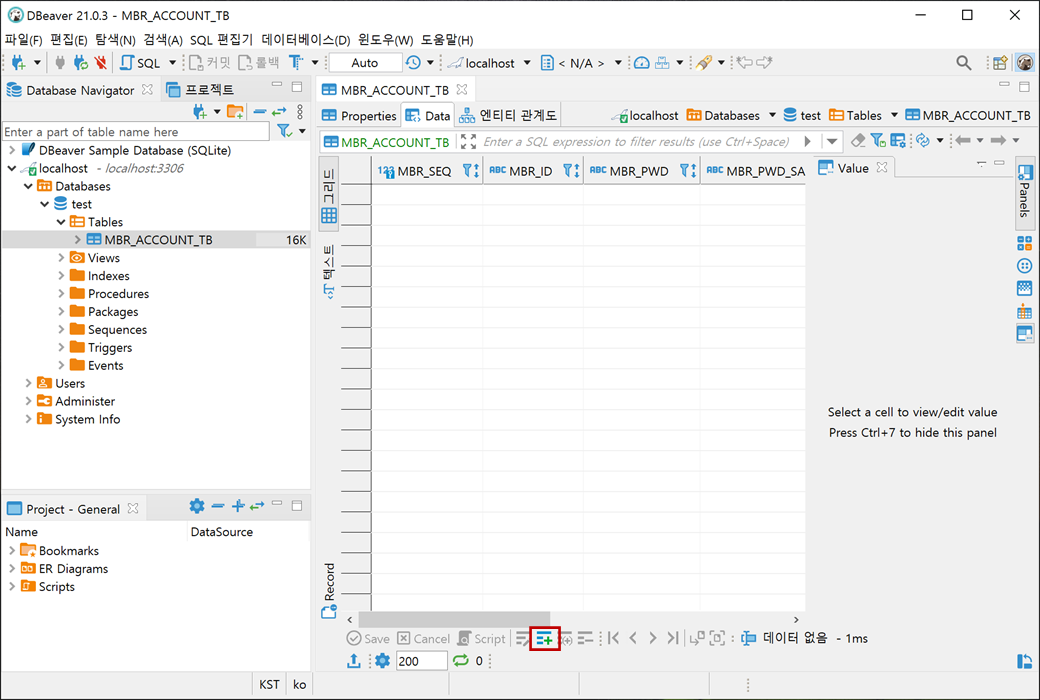Click the highlighted Add new row icon

coord(543,638)
